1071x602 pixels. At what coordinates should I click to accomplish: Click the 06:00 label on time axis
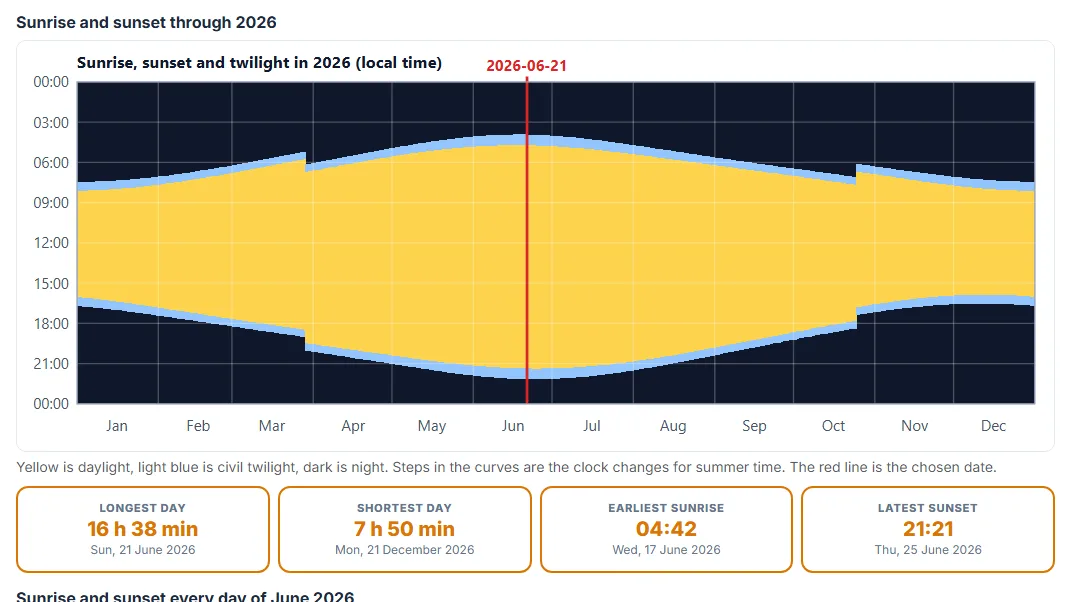point(51,163)
